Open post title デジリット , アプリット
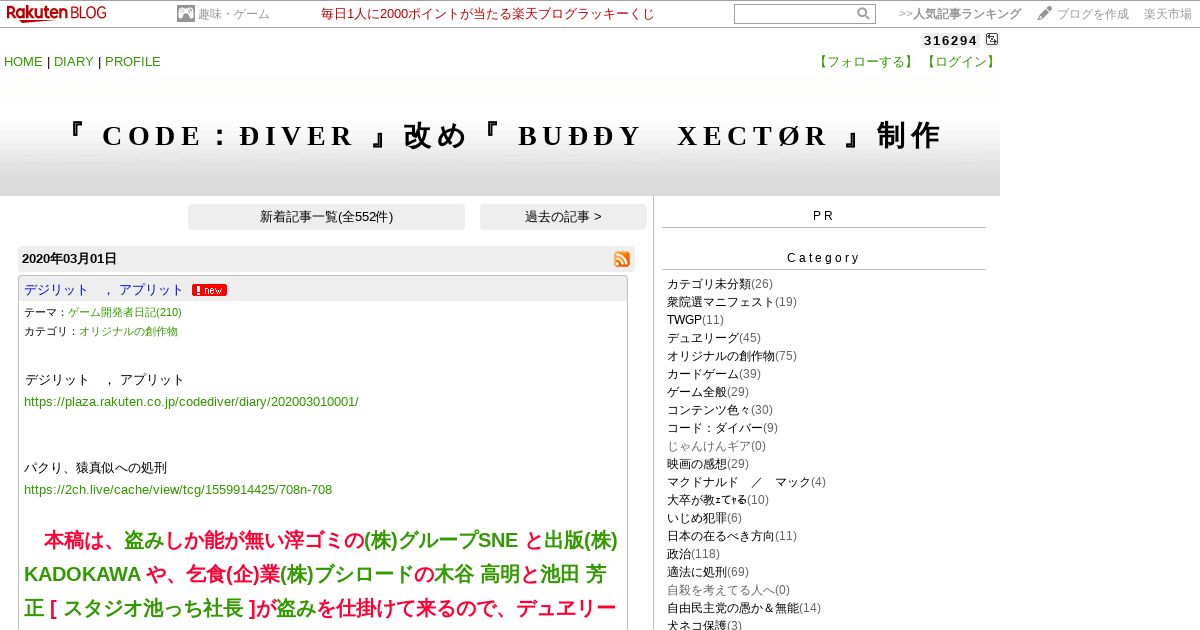1200x630 pixels. click(104, 290)
